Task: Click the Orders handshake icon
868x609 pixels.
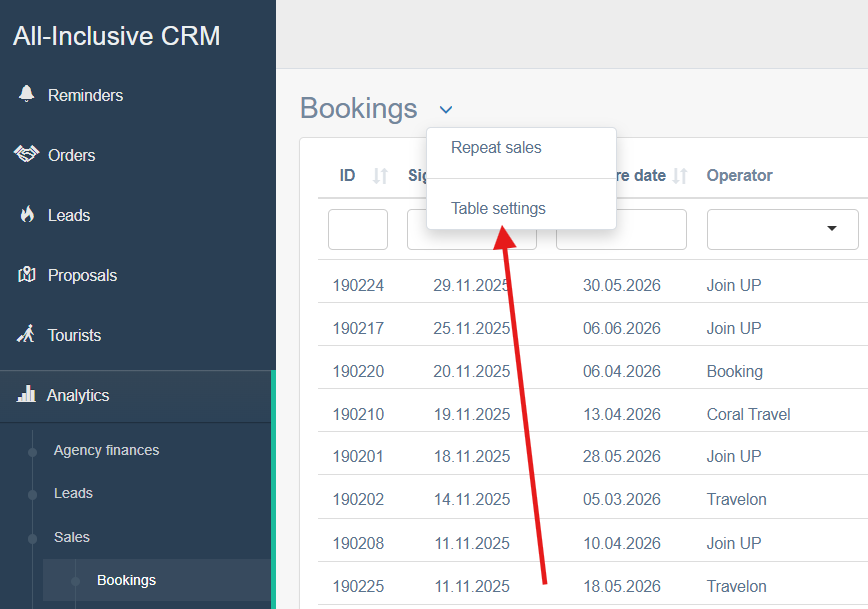Action: pos(26,154)
